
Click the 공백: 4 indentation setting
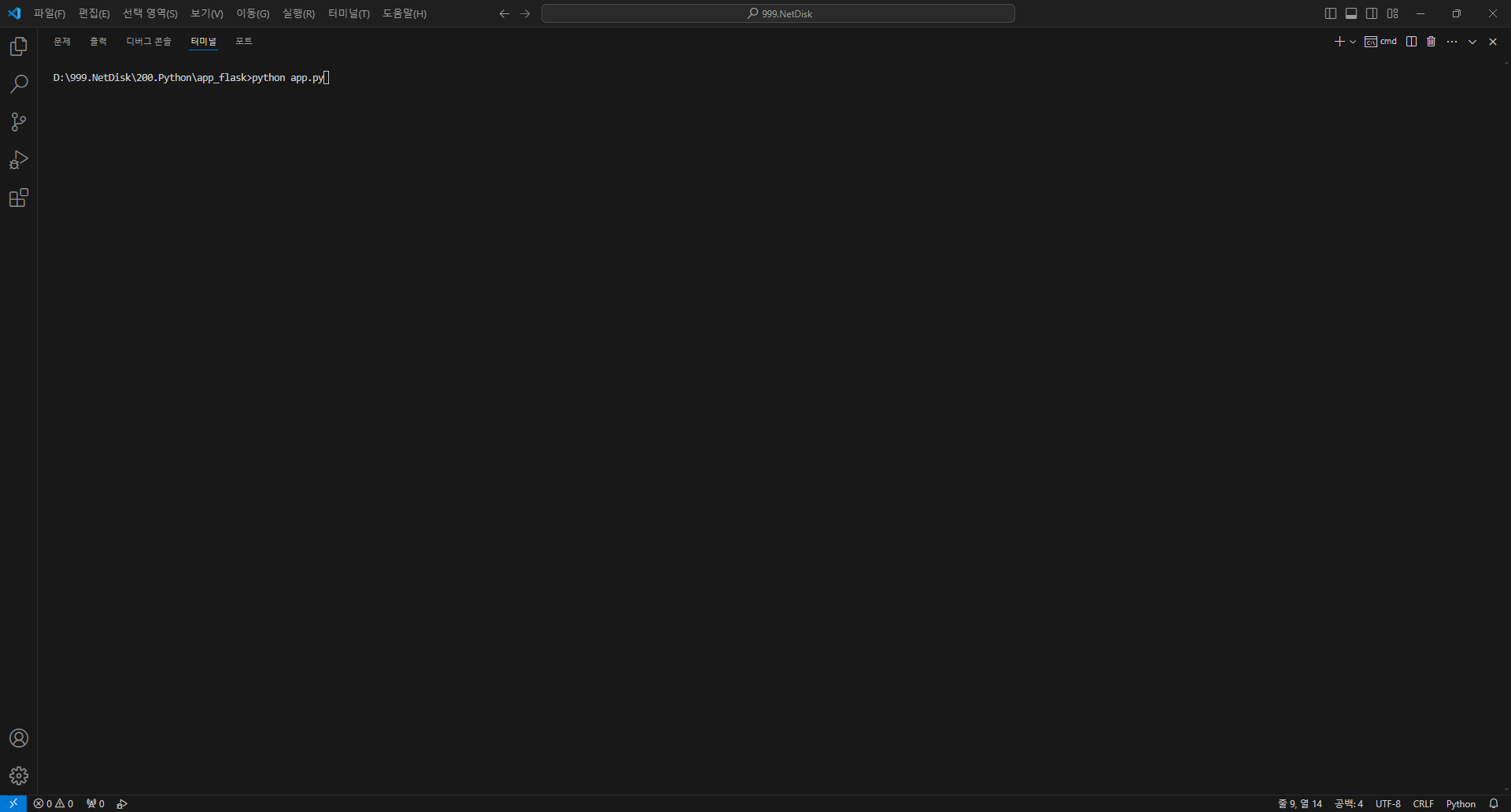(x=1349, y=803)
